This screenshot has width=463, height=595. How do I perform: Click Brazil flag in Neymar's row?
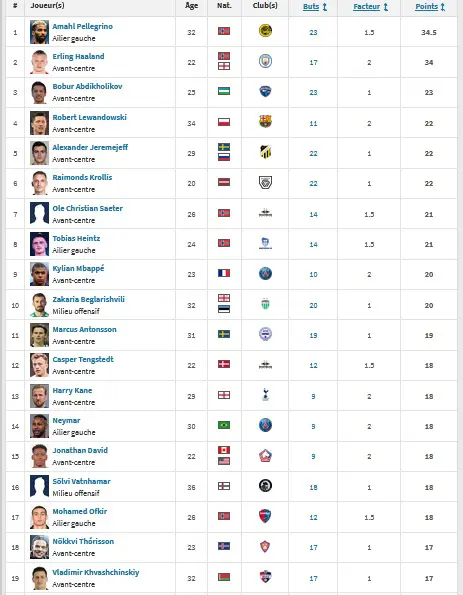coord(224,425)
